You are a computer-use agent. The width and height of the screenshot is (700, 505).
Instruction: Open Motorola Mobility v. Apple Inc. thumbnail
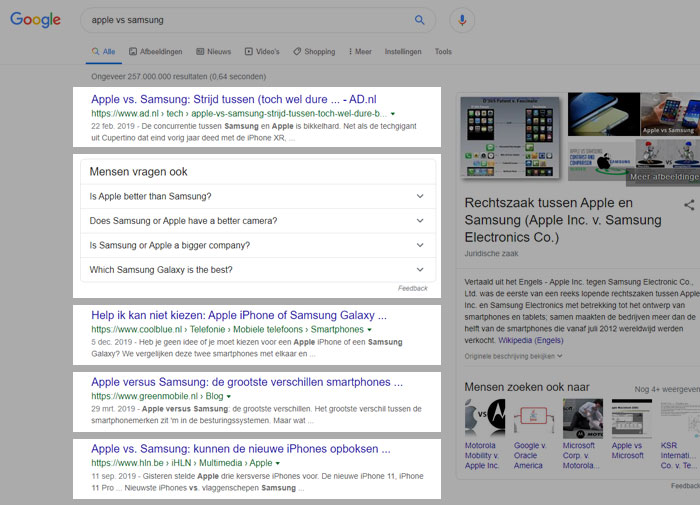tap(485, 417)
